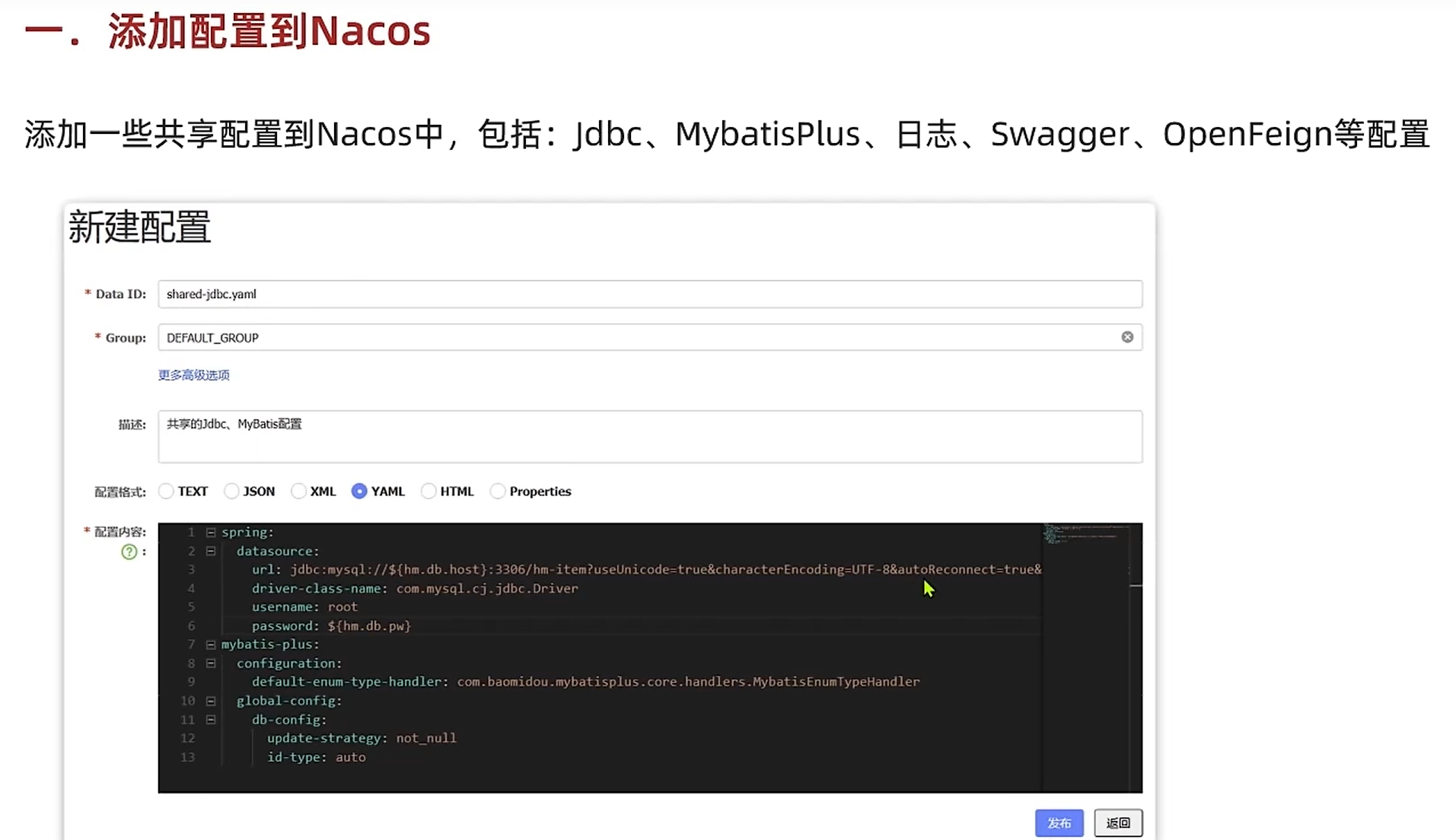Select YAML config format
This screenshot has height=840, width=1456.
359,492
